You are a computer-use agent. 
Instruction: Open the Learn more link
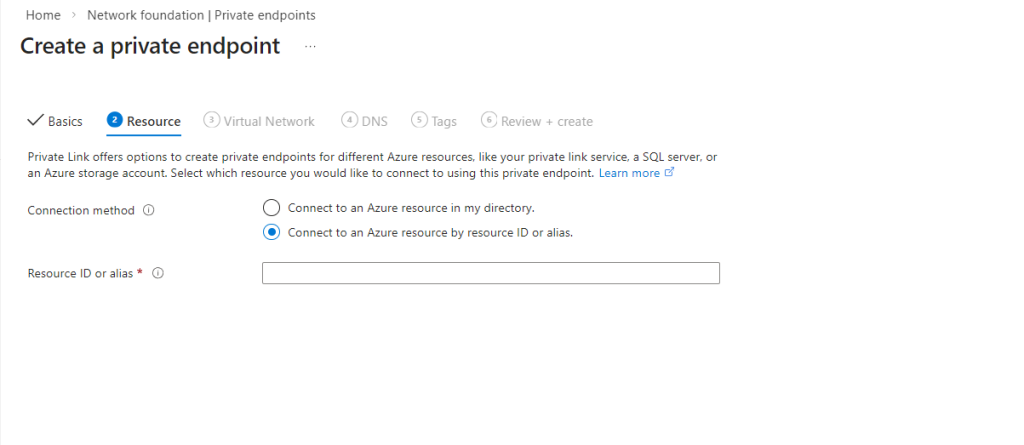point(629,173)
